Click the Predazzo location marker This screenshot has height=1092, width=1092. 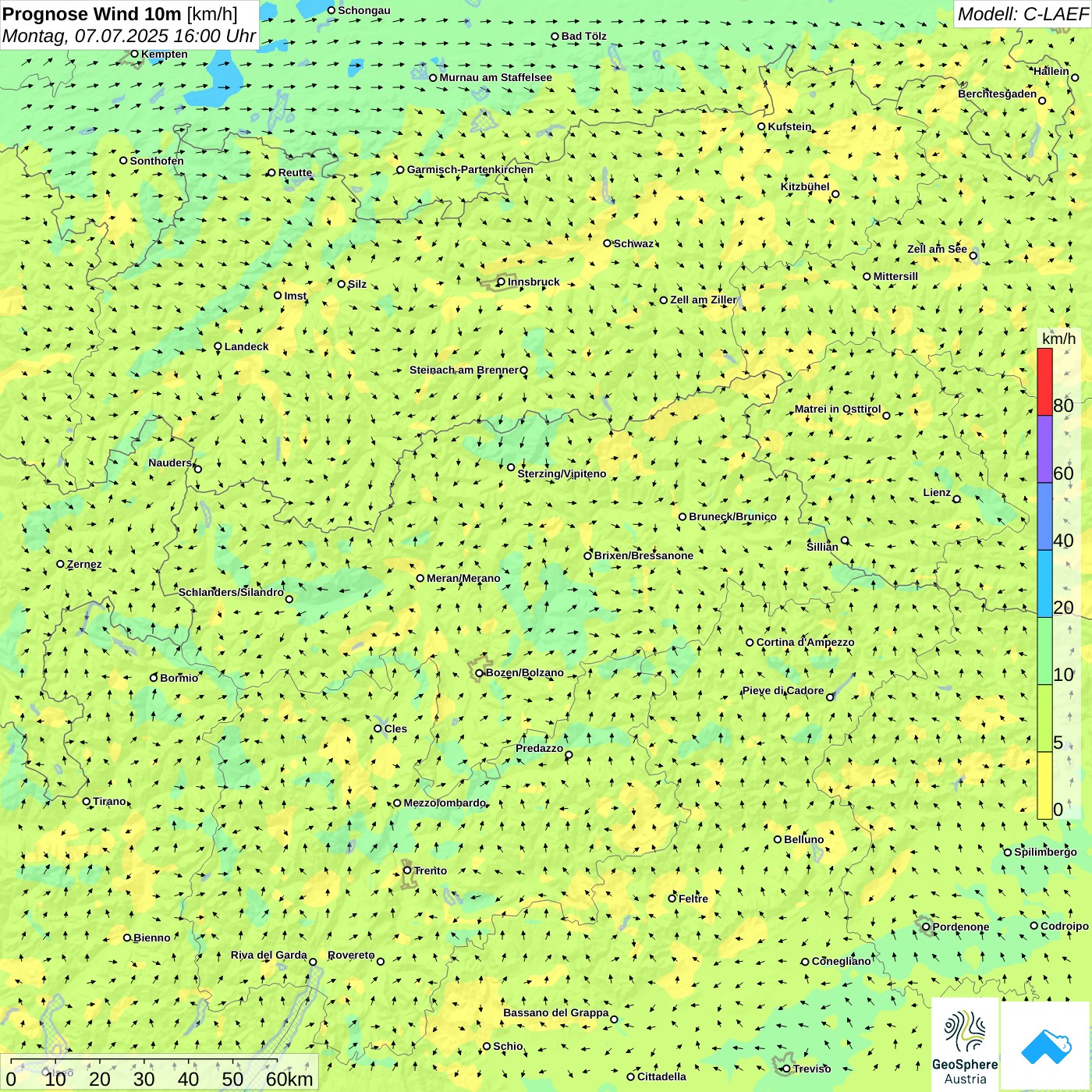[x=569, y=755]
